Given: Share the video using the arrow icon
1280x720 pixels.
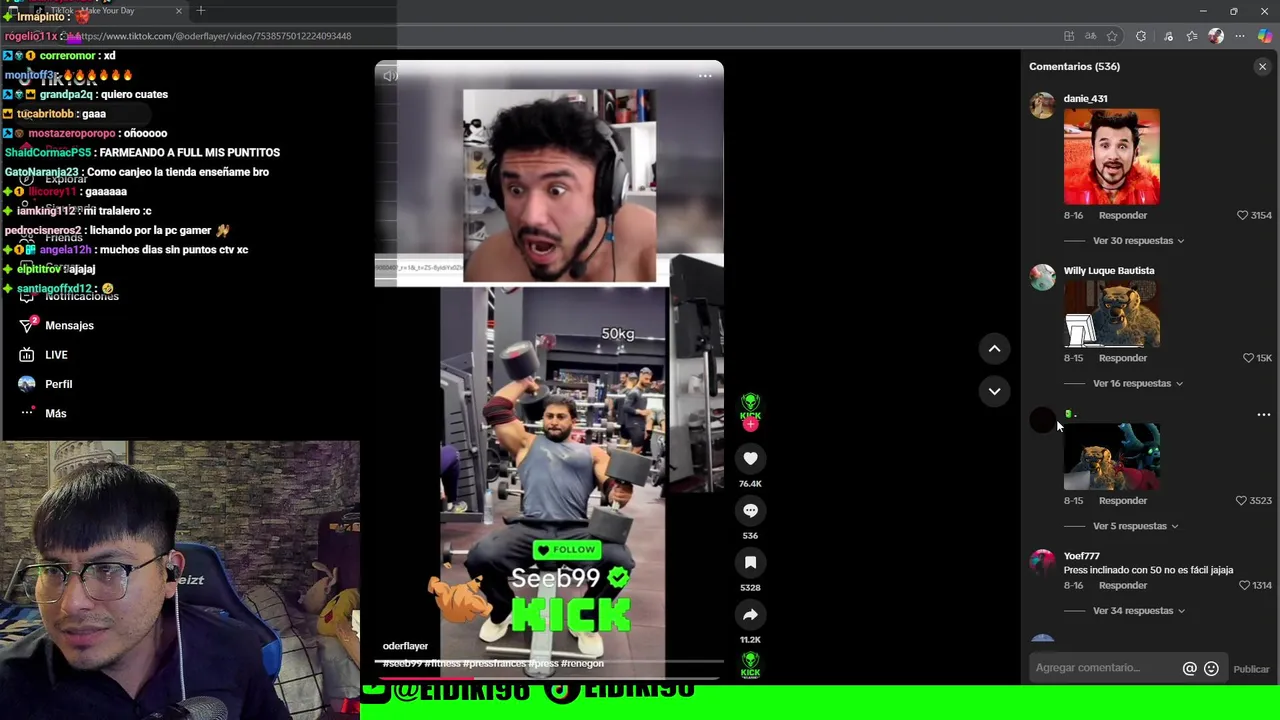Looking at the screenshot, I should click(x=750, y=614).
